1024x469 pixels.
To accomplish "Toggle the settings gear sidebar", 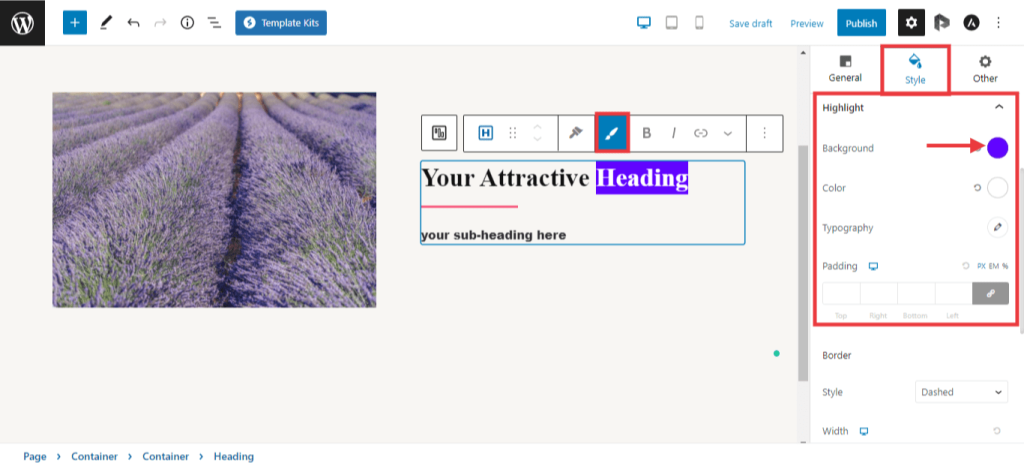I will tap(911, 22).
